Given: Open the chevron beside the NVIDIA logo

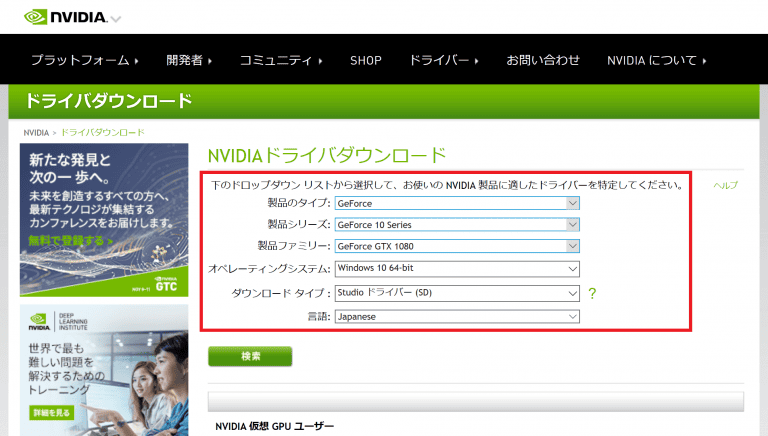Looking at the screenshot, I should click(116, 20).
